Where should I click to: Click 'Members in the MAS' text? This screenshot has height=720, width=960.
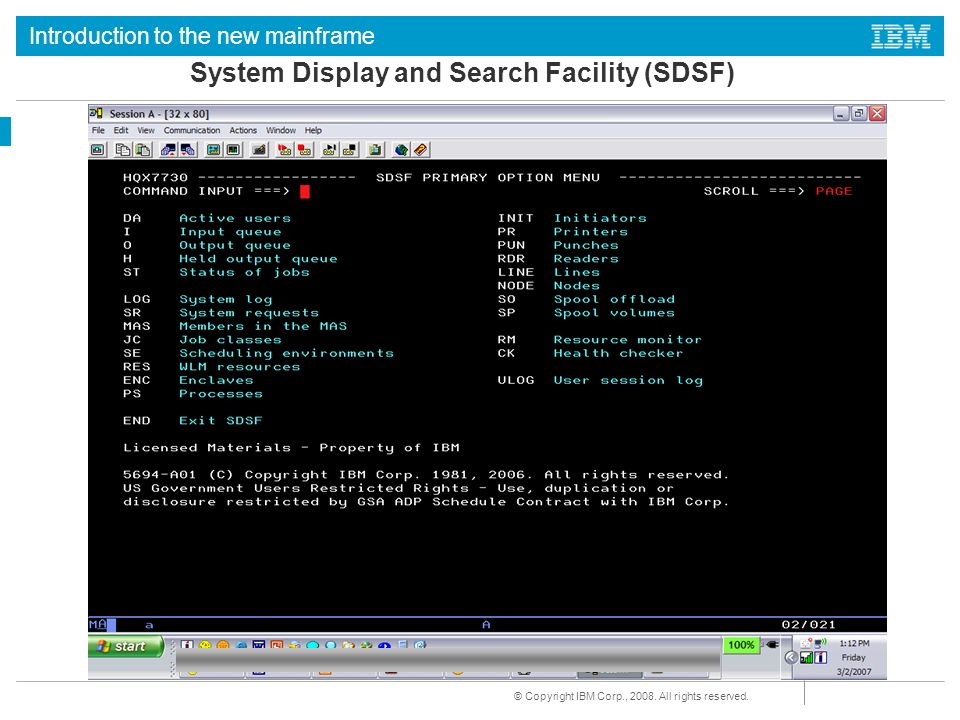pyautogui.click(x=263, y=326)
